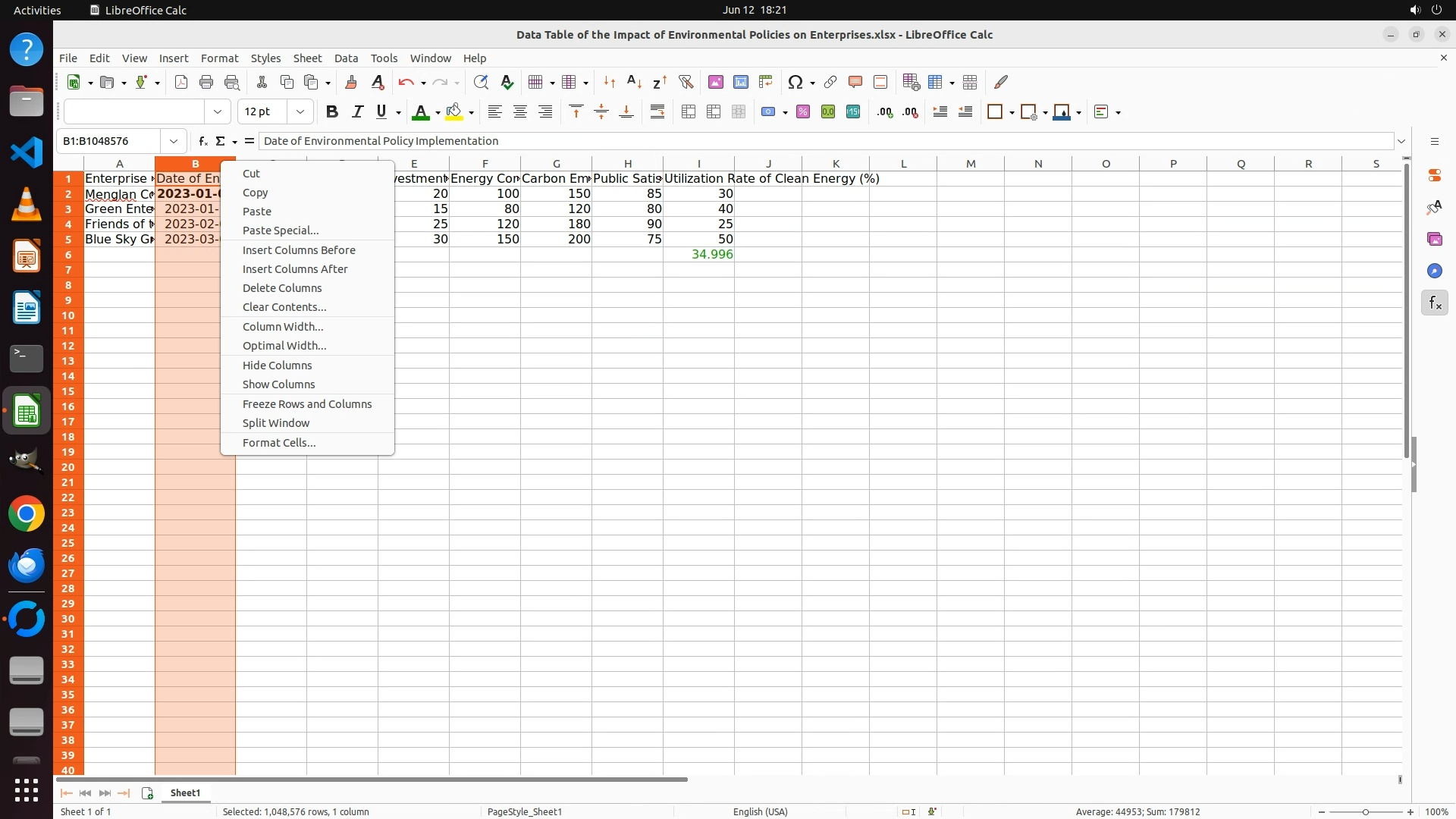The width and height of the screenshot is (1456, 819).
Task: Click the Insert Chart toolbar icon
Action: pos(741,82)
